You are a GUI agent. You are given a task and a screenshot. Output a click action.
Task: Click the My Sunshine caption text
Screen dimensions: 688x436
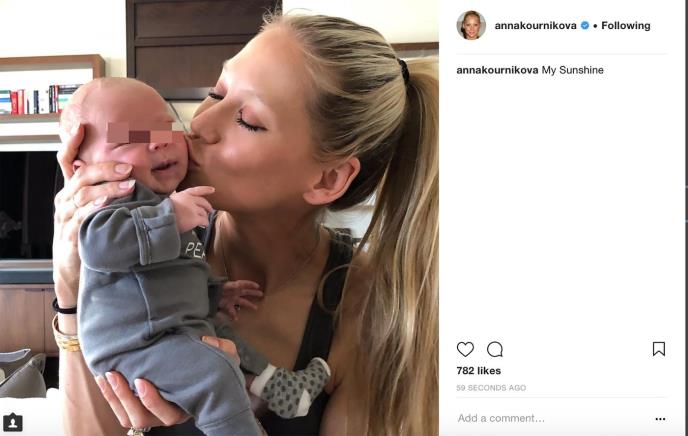click(x=573, y=70)
